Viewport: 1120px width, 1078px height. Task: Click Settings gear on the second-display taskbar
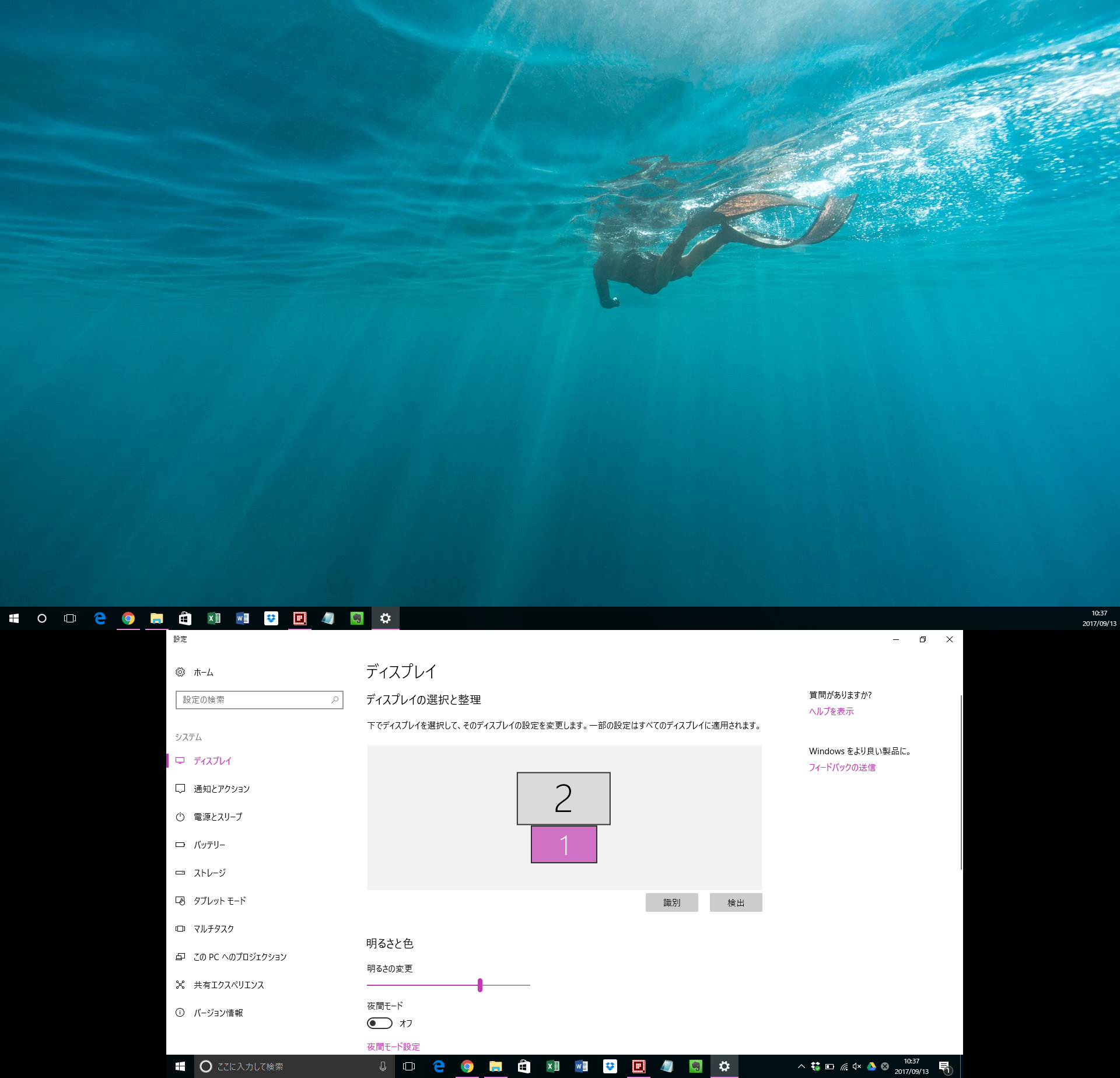coord(385,618)
